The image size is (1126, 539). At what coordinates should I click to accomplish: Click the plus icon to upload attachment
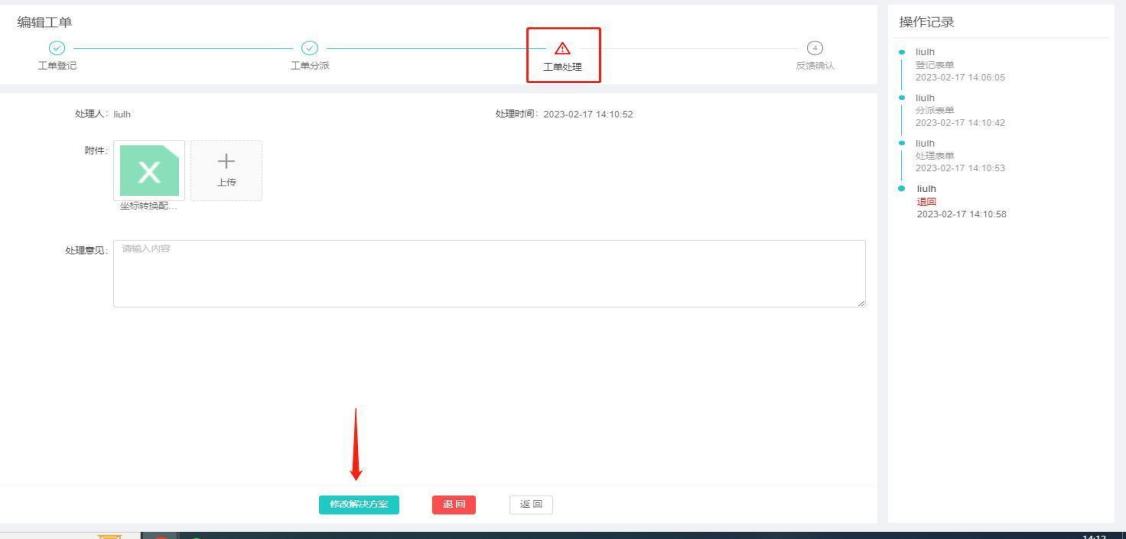pos(226,163)
